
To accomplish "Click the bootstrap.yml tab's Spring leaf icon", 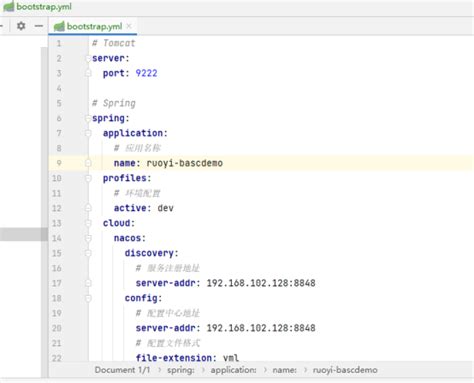I will tap(59, 26).
